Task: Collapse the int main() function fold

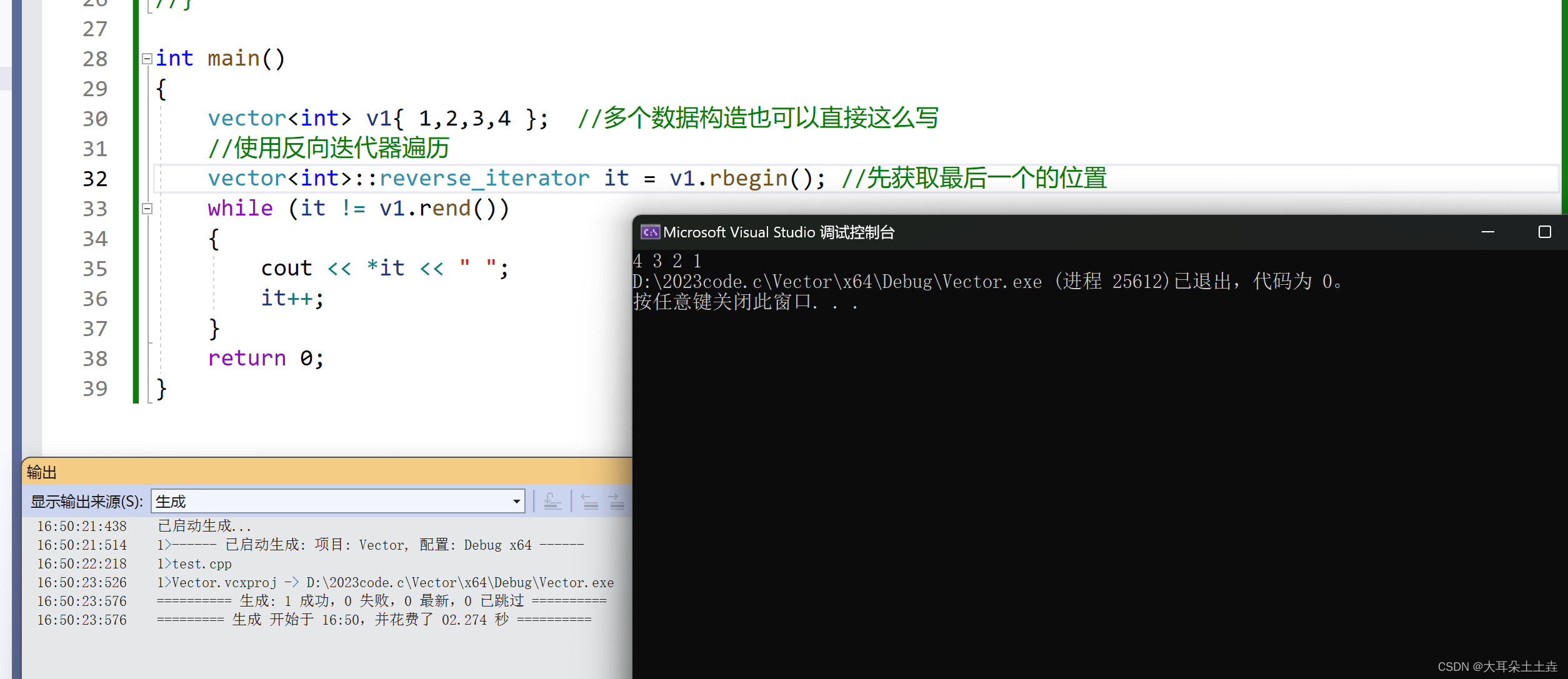Action: pyautogui.click(x=147, y=59)
